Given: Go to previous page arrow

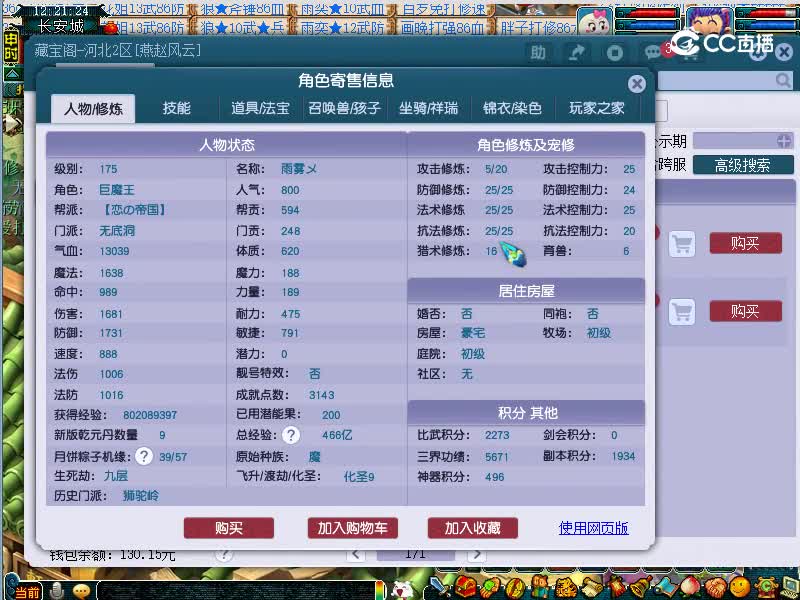Looking at the screenshot, I should coord(356,554).
